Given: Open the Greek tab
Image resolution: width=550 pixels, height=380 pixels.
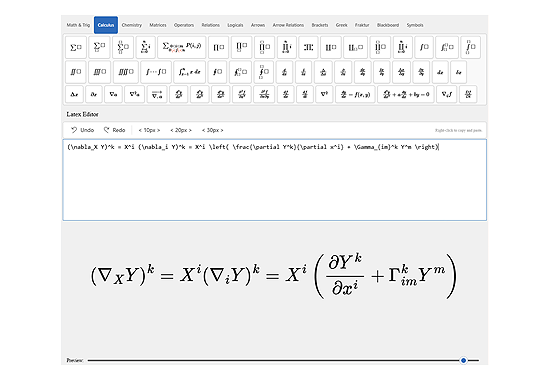Looking at the screenshot, I should (x=341, y=25).
